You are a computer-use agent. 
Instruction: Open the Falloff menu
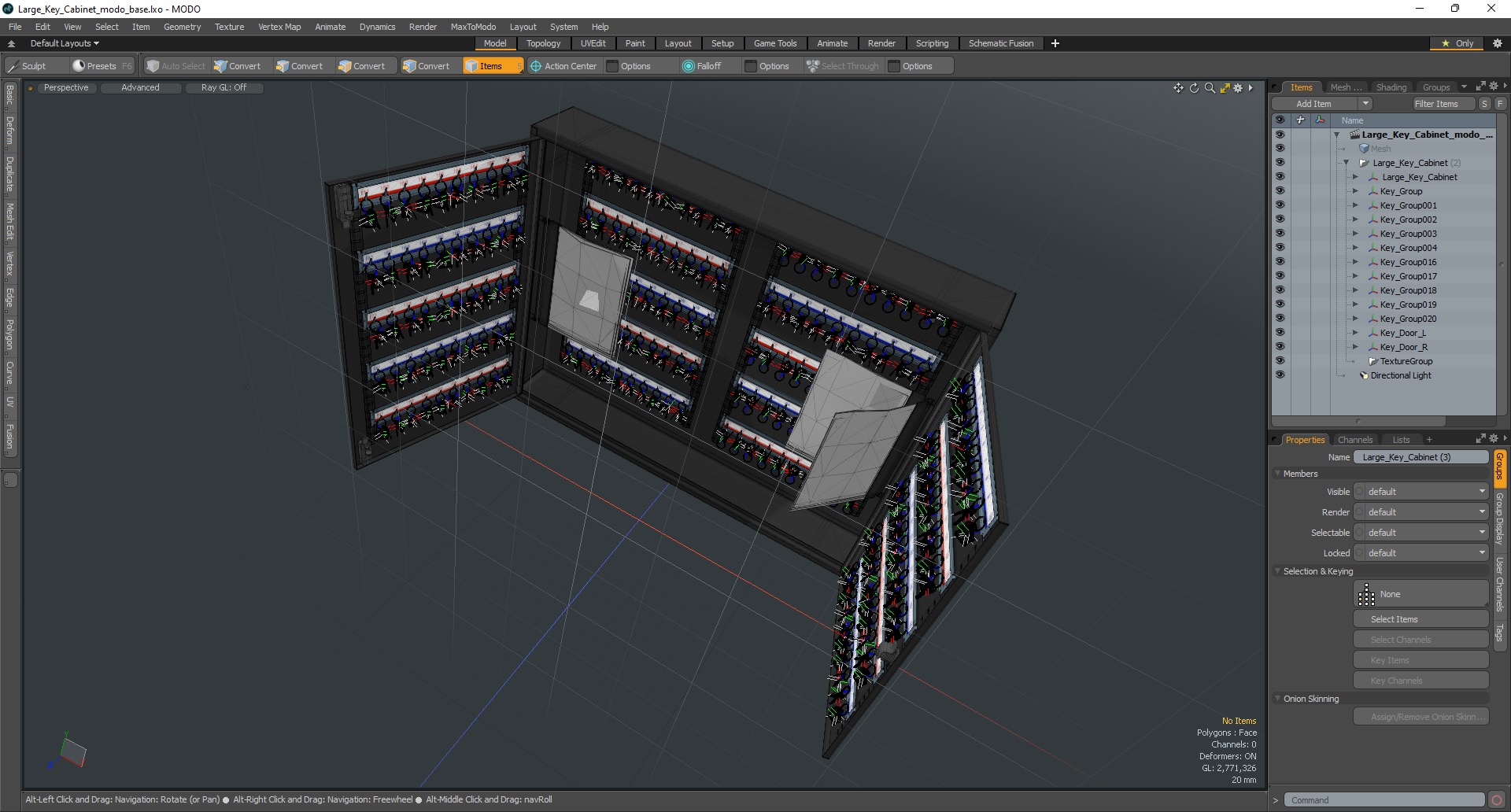[701, 66]
